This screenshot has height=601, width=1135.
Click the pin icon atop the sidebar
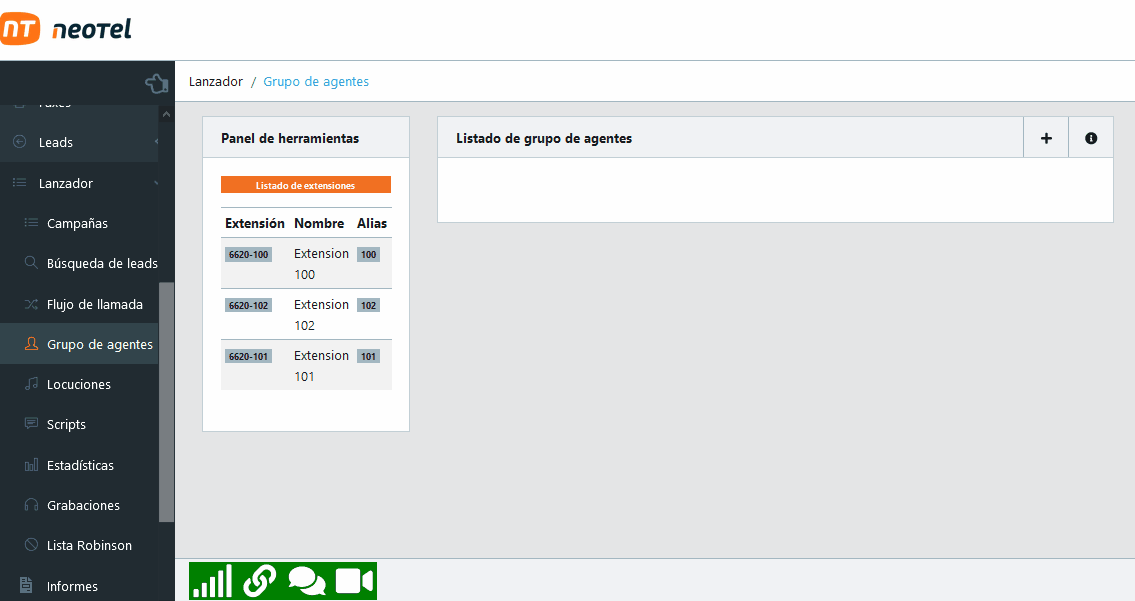click(156, 83)
